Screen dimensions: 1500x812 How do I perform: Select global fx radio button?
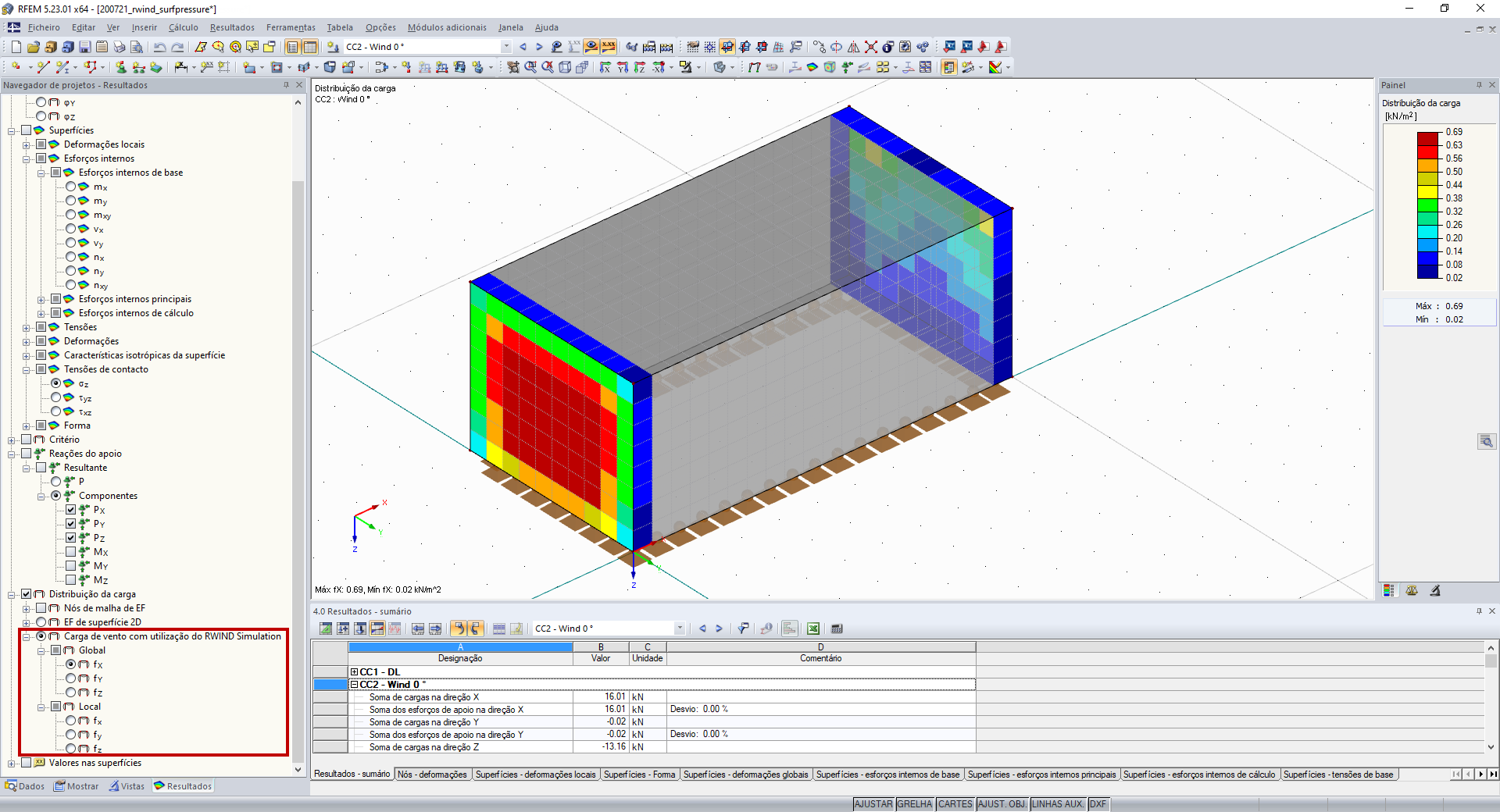coord(70,664)
